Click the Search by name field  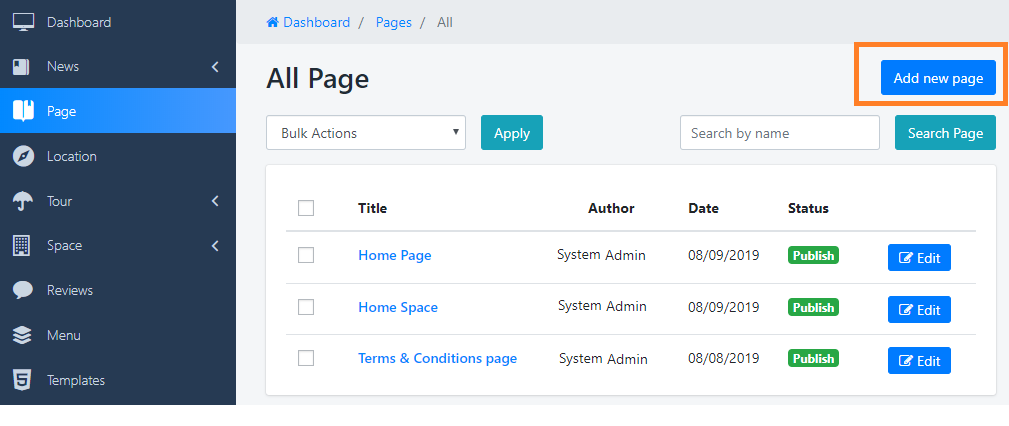pos(779,133)
